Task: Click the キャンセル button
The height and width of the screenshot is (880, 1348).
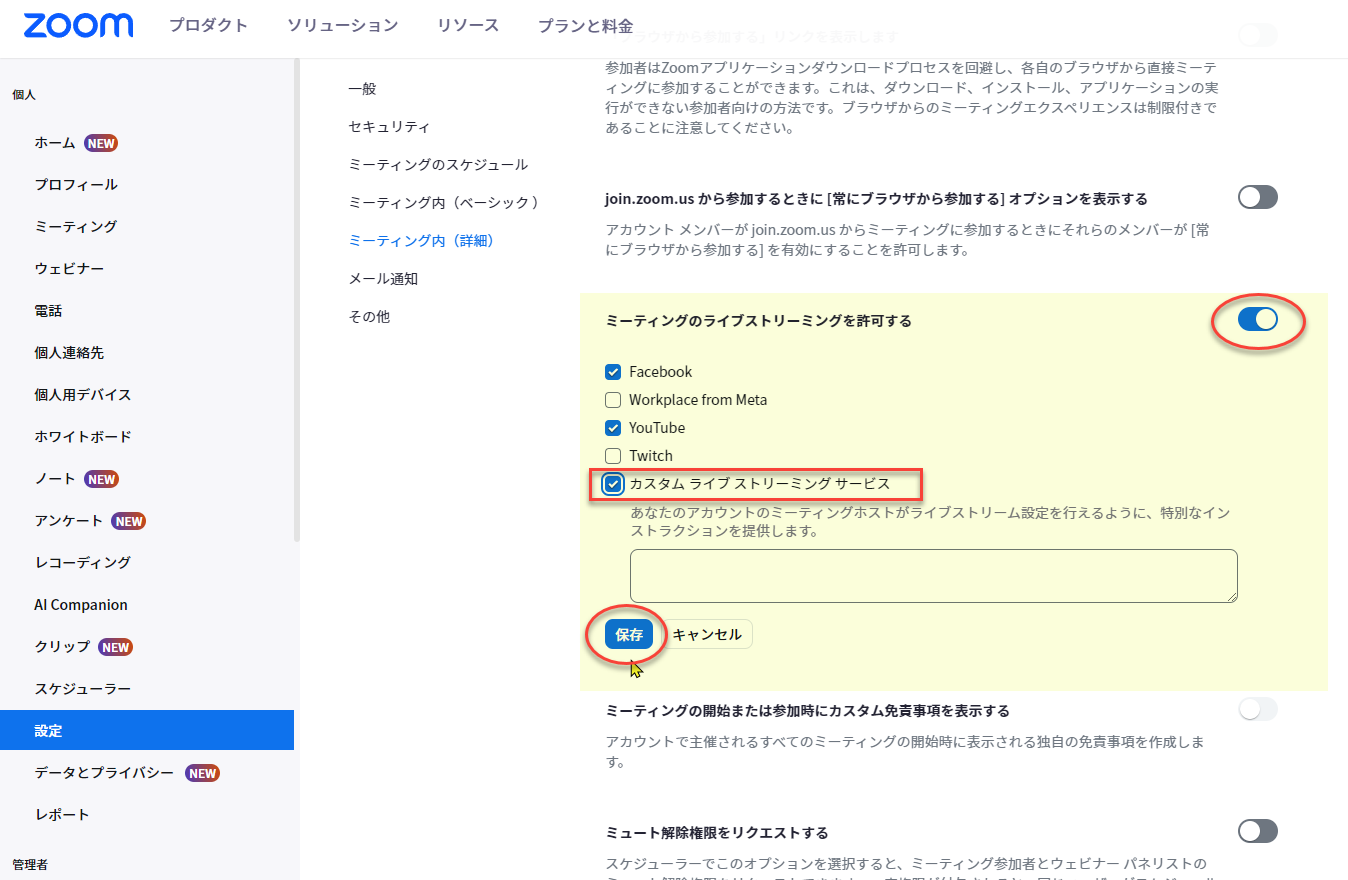Action: tap(707, 634)
